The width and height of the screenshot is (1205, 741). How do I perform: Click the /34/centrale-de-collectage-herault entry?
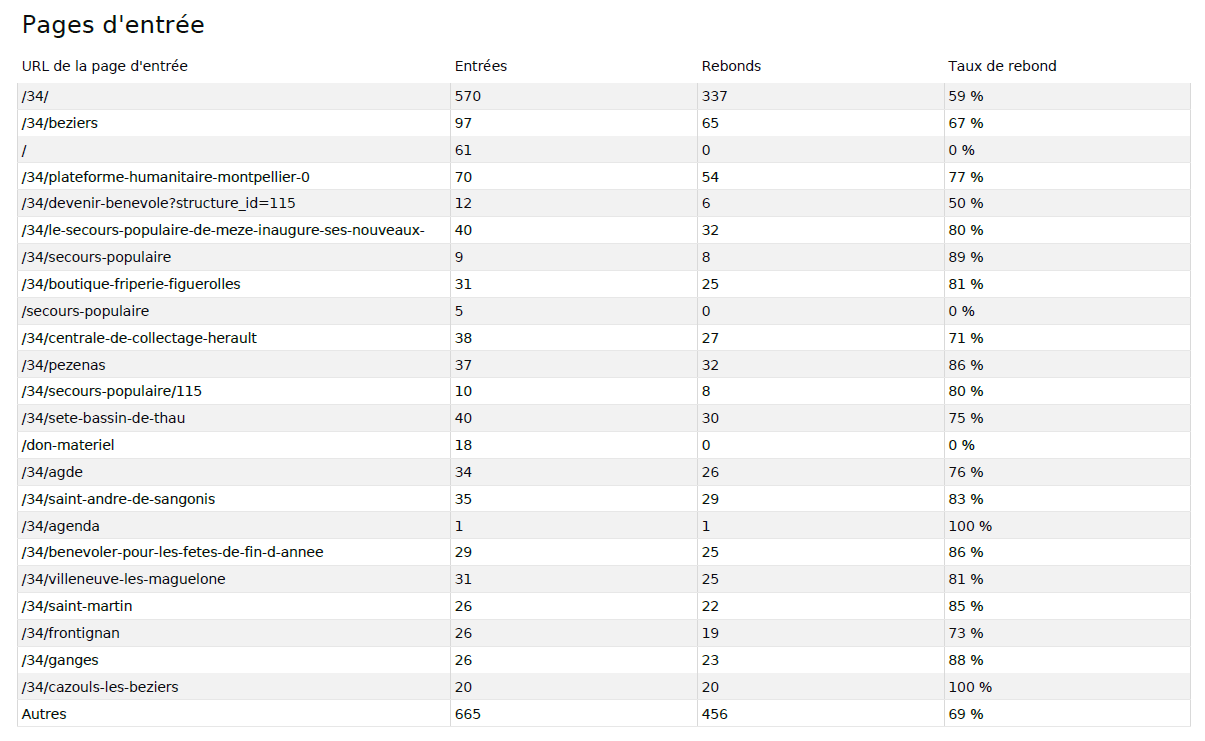(x=139, y=338)
